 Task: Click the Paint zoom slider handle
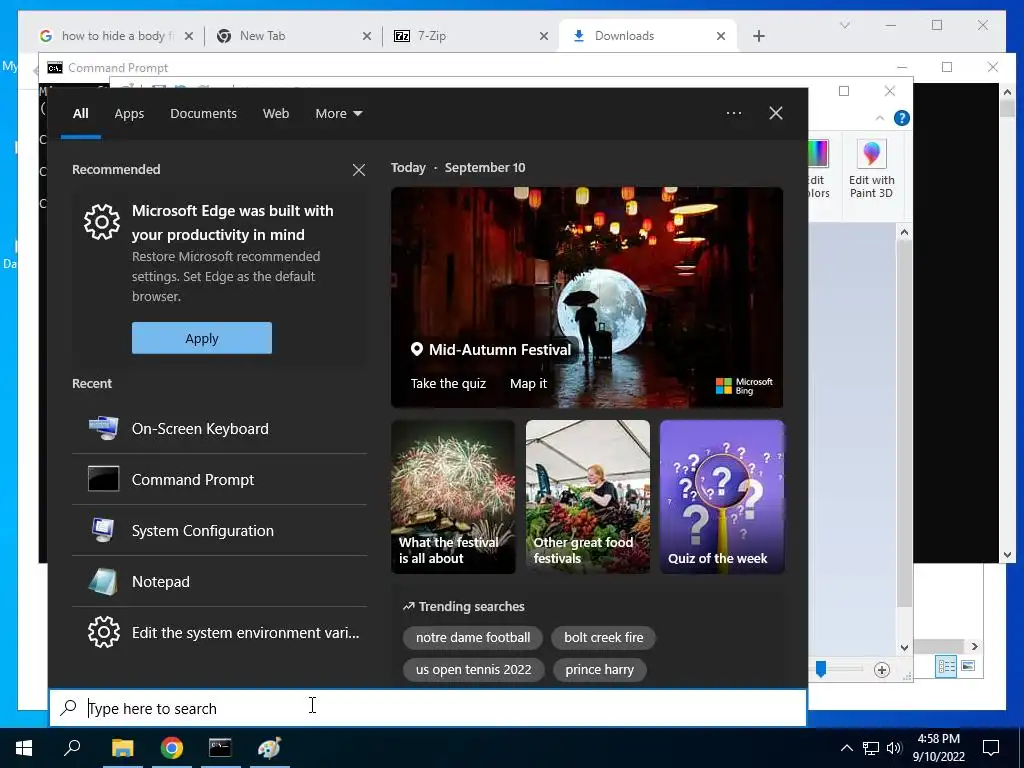point(821,669)
